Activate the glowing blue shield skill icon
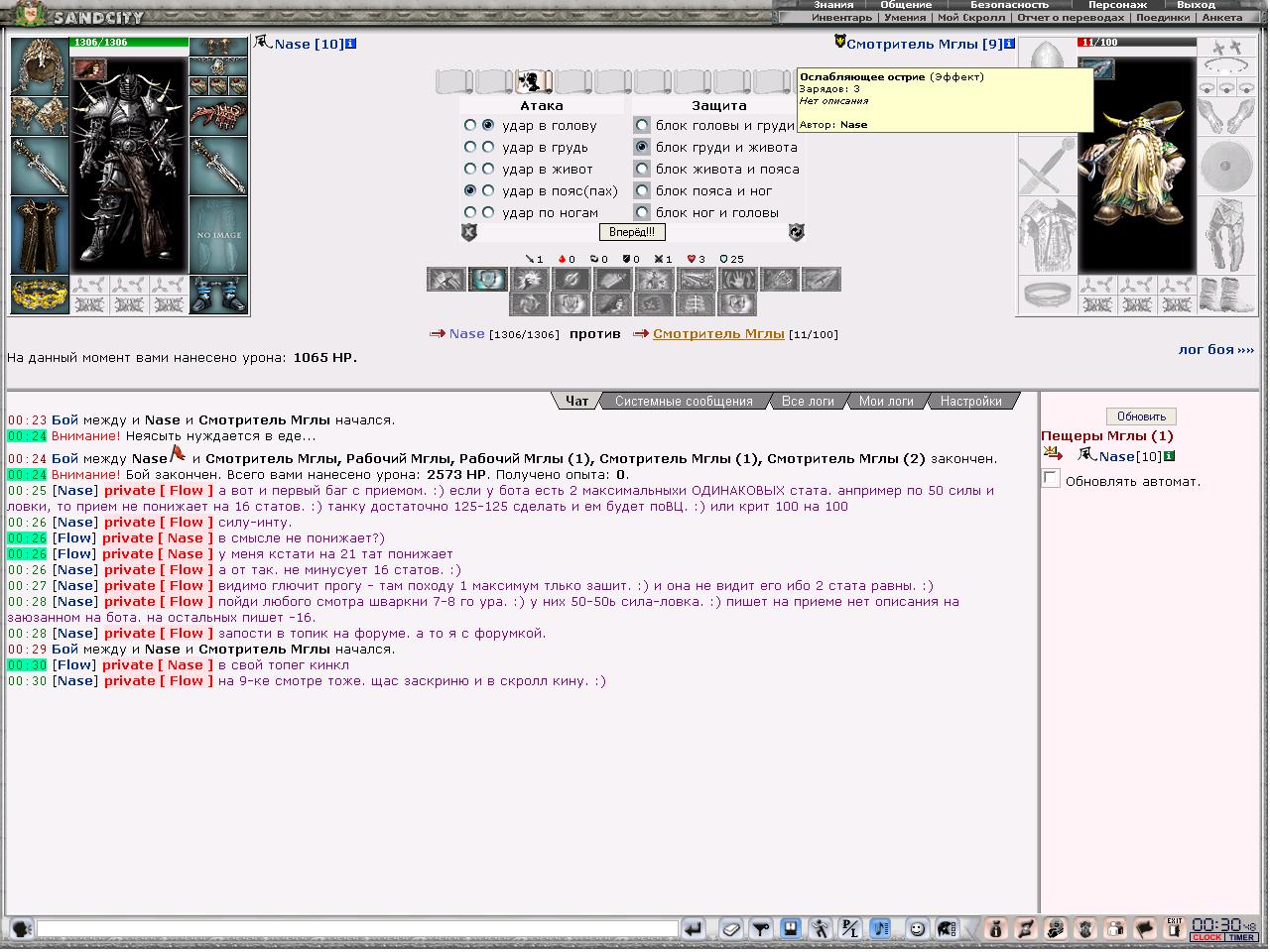This screenshot has height=952, width=1270. tap(488, 280)
